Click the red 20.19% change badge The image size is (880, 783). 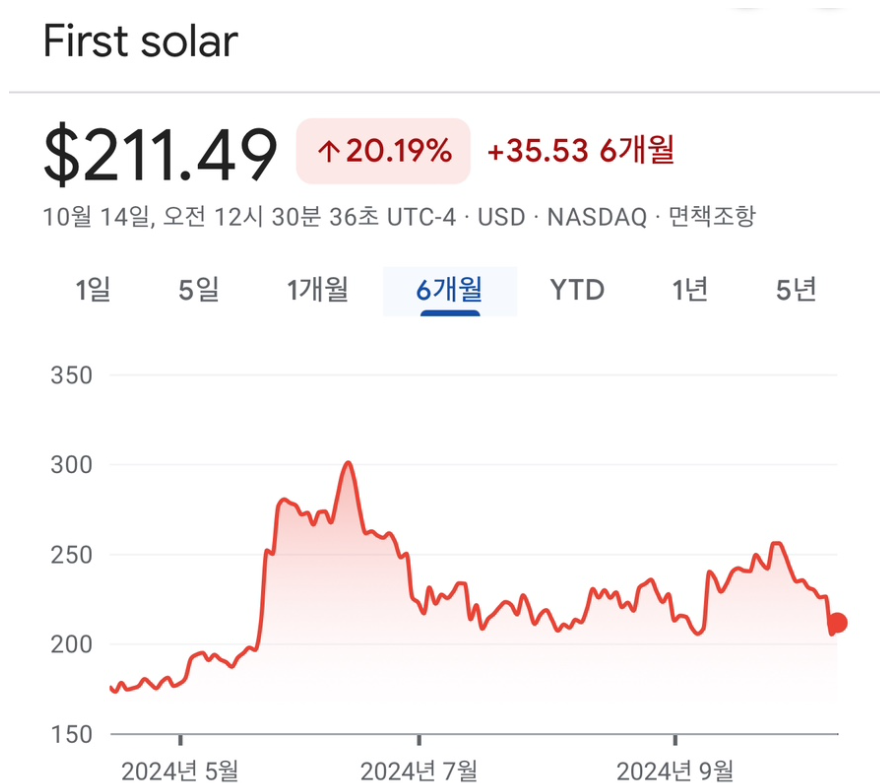point(383,150)
